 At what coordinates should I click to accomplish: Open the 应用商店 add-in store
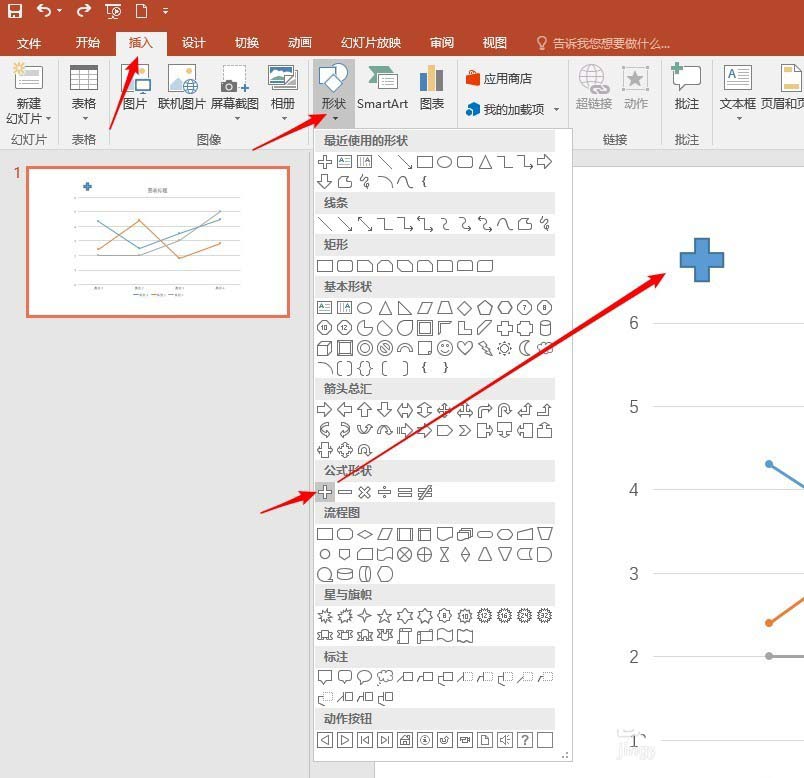pyautogui.click(x=499, y=78)
